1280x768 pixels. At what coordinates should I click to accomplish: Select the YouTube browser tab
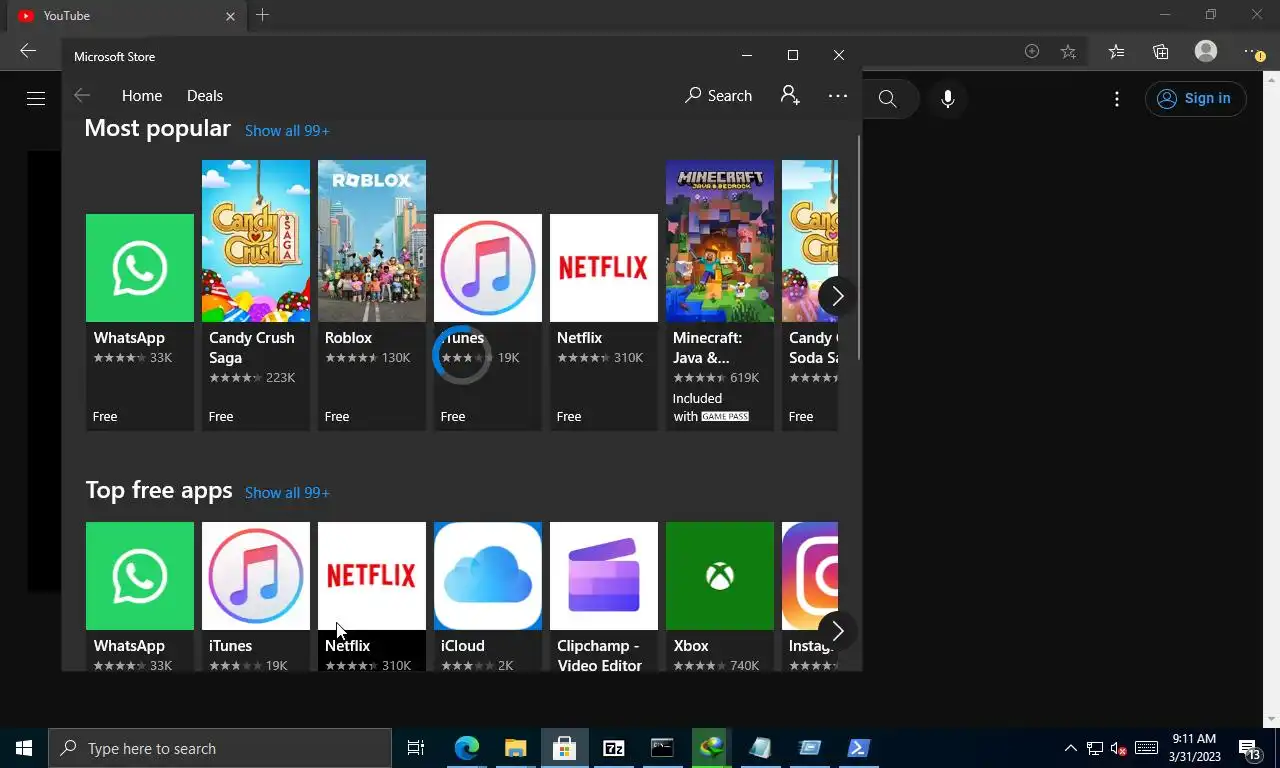click(127, 16)
